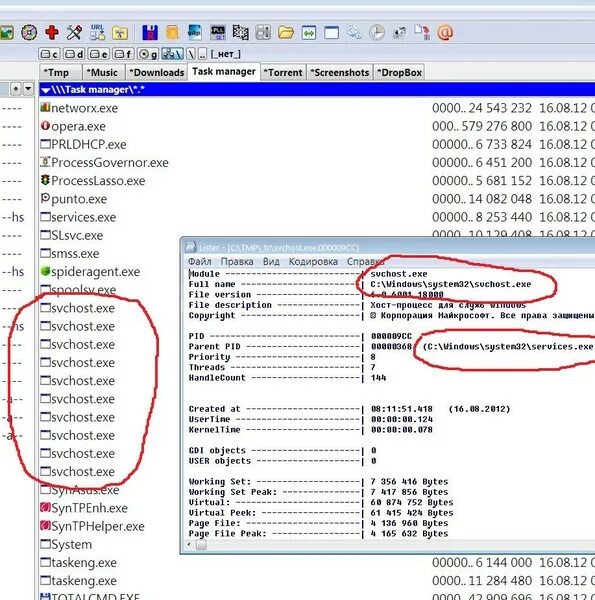Switch to drive e
The width and height of the screenshot is (595, 600).
(x=99, y=54)
